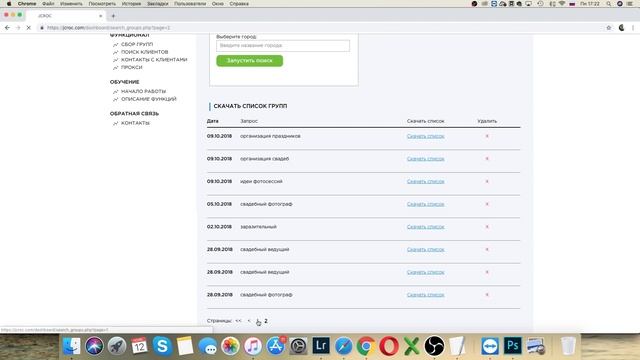Stop page loading in Chrome toolbar
This screenshot has height=360, width=640.
tap(28, 27)
